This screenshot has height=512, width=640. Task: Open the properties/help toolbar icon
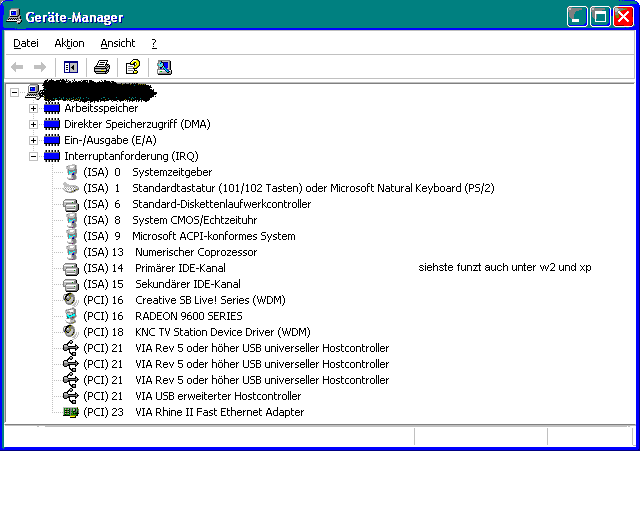132,67
